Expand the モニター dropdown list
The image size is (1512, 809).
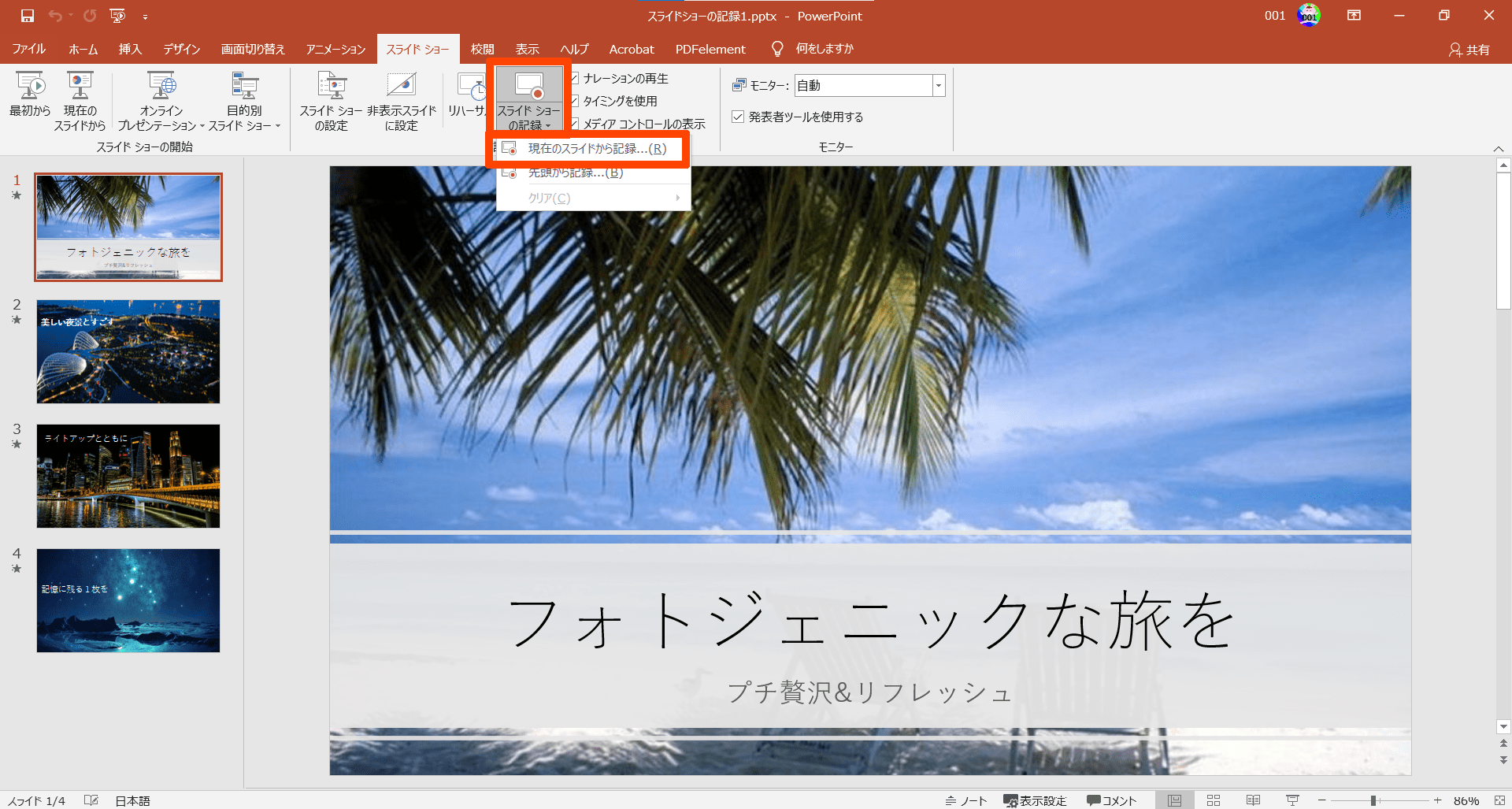click(x=938, y=85)
